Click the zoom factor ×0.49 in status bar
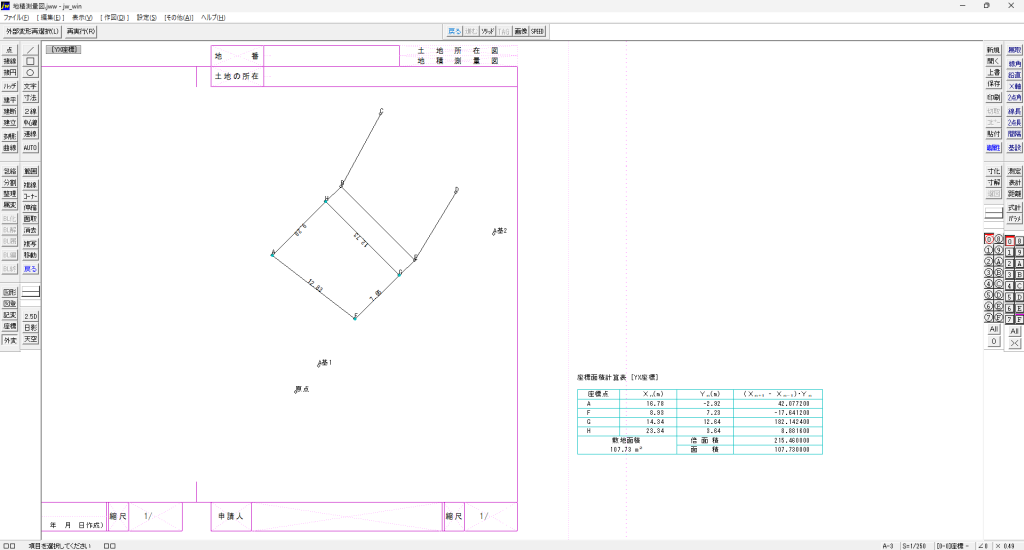The width and height of the screenshot is (1024, 550). pos(1009,545)
